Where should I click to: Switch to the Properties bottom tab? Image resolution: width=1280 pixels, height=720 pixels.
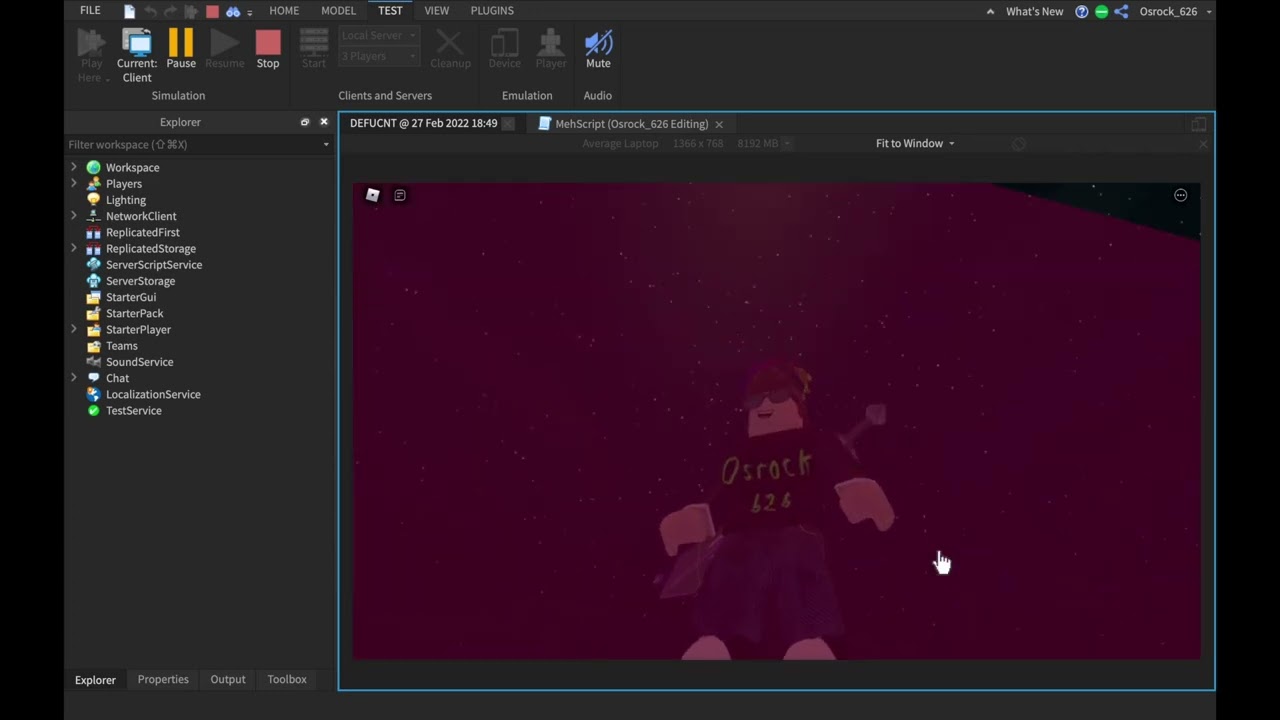163,679
